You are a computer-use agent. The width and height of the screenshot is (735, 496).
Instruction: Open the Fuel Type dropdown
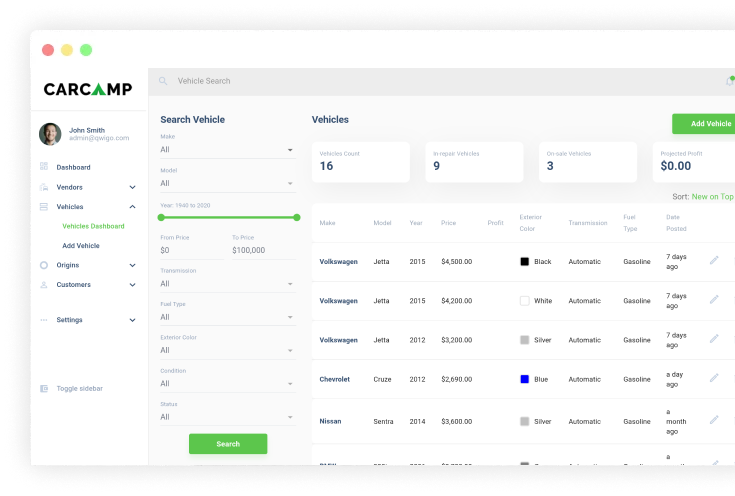pyautogui.click(x=228, y=317)
